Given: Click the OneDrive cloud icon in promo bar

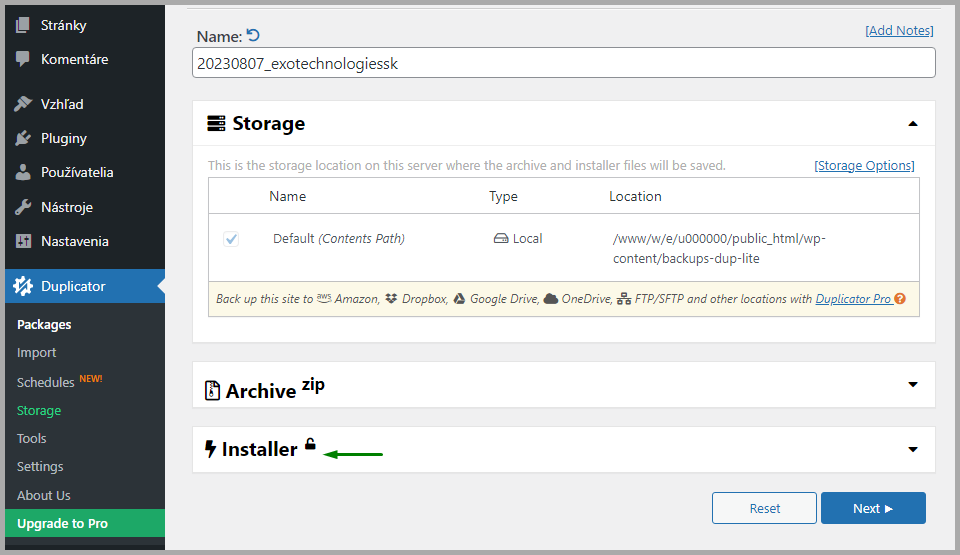Looking at the screenshot, I should tap(551, 298).
